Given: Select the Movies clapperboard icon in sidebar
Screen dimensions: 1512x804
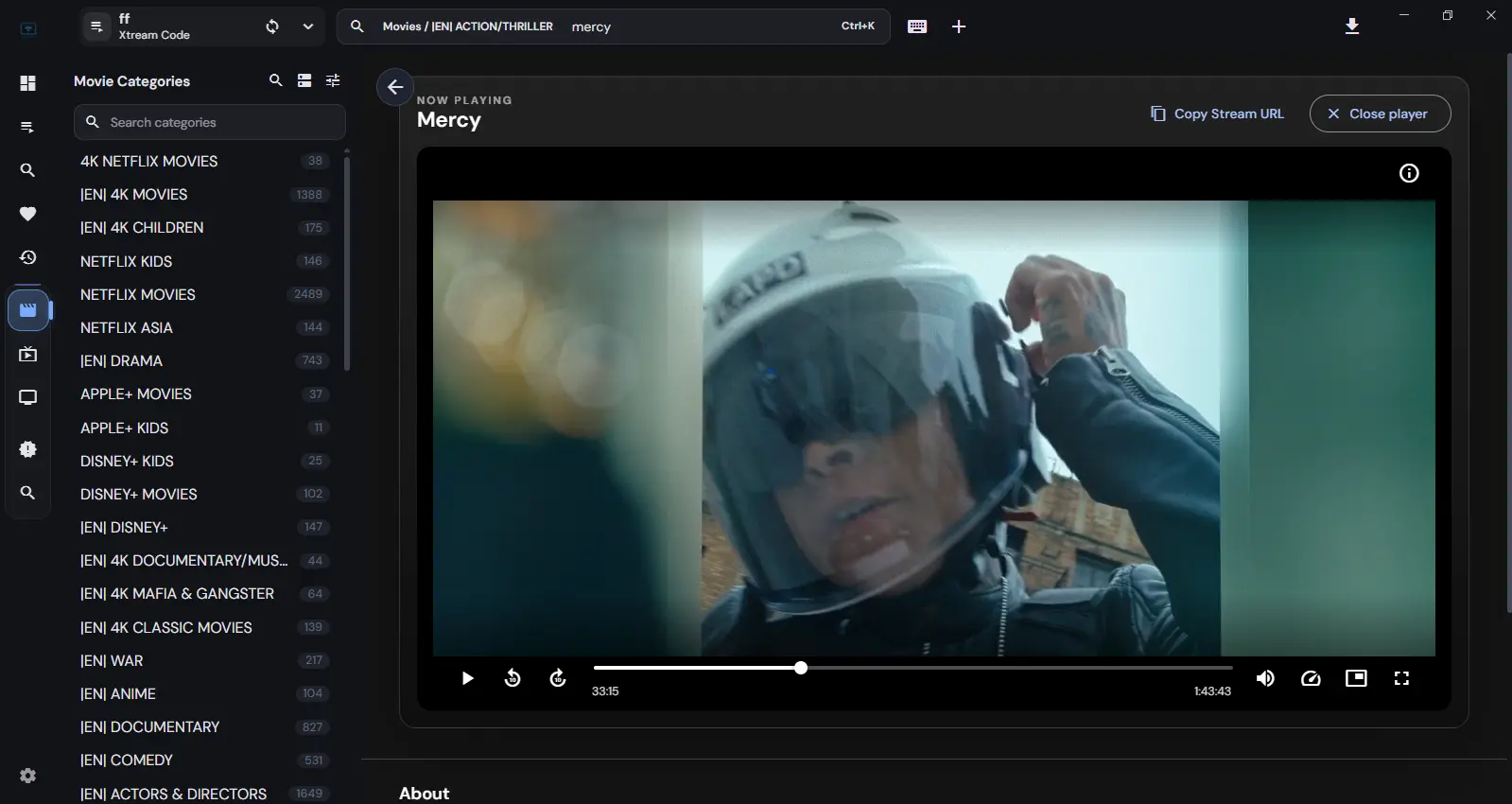Looking at the screenshot, I should pos(28,310).
